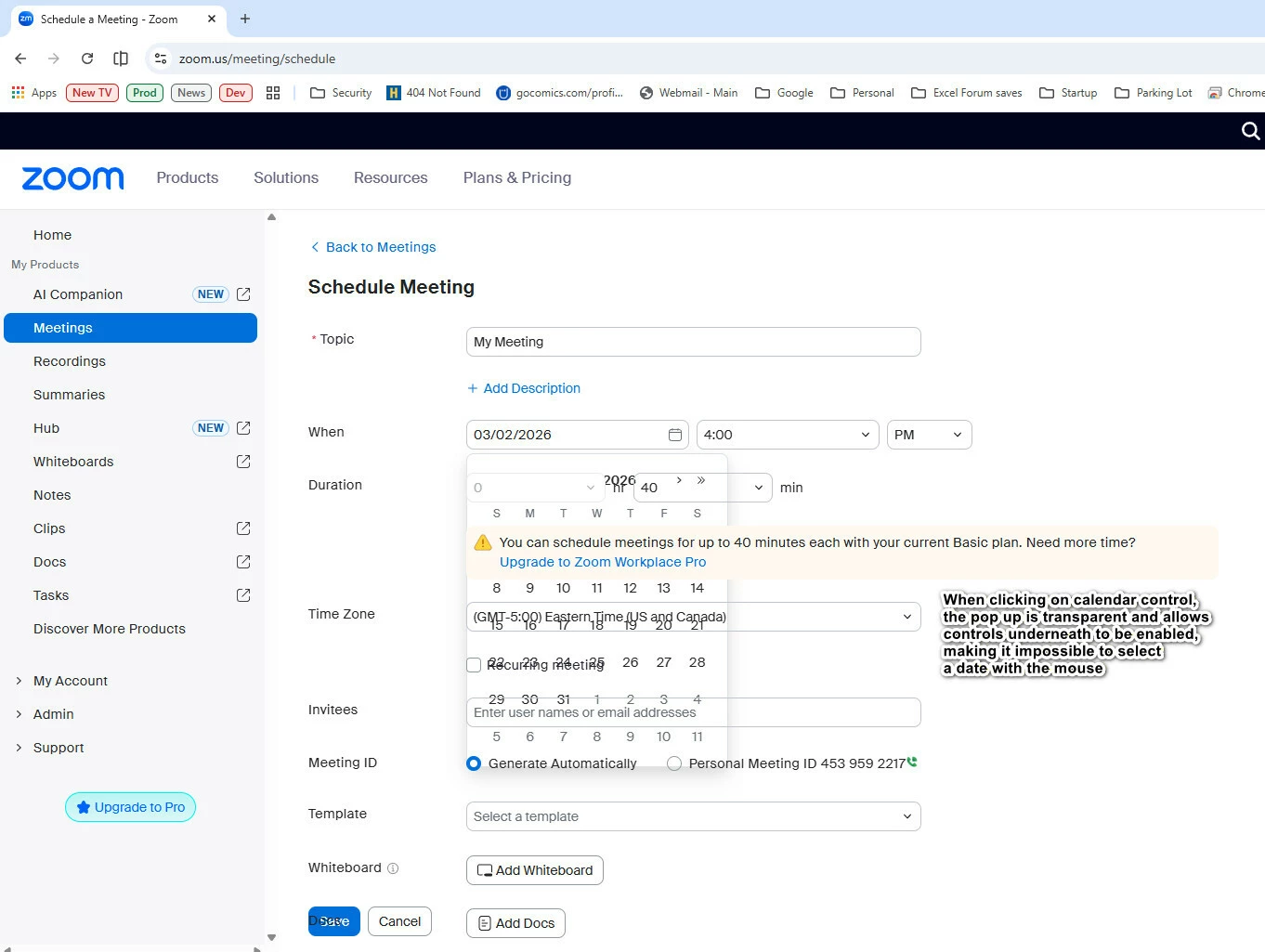Open Tasks external link icon
This screenshot has width=1265, height=952.
(243, 595)
